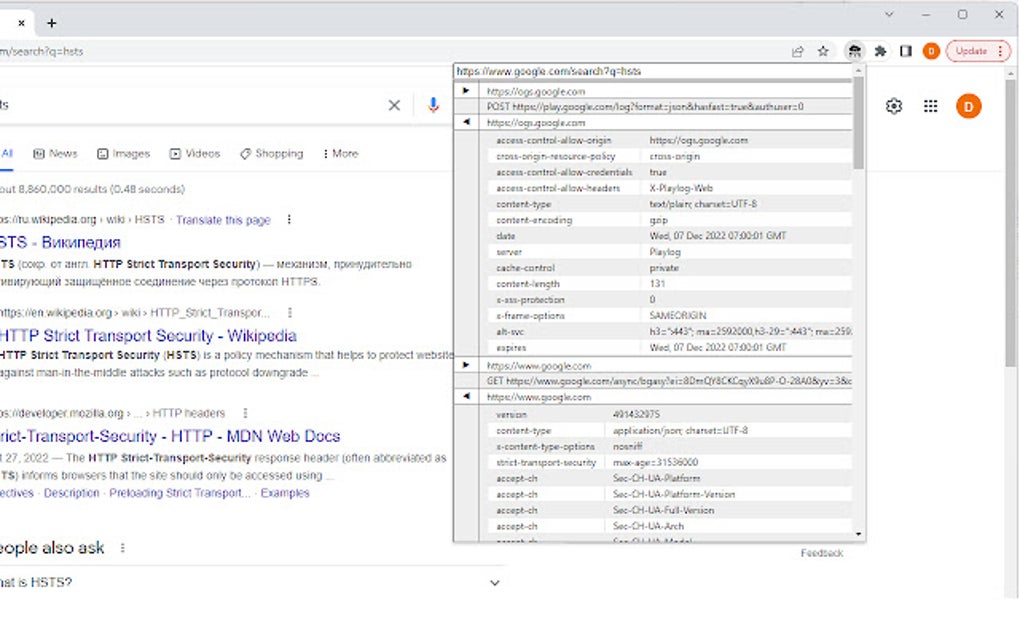
Task: Bookmark this page with the star icon
Action: (823, 51)
